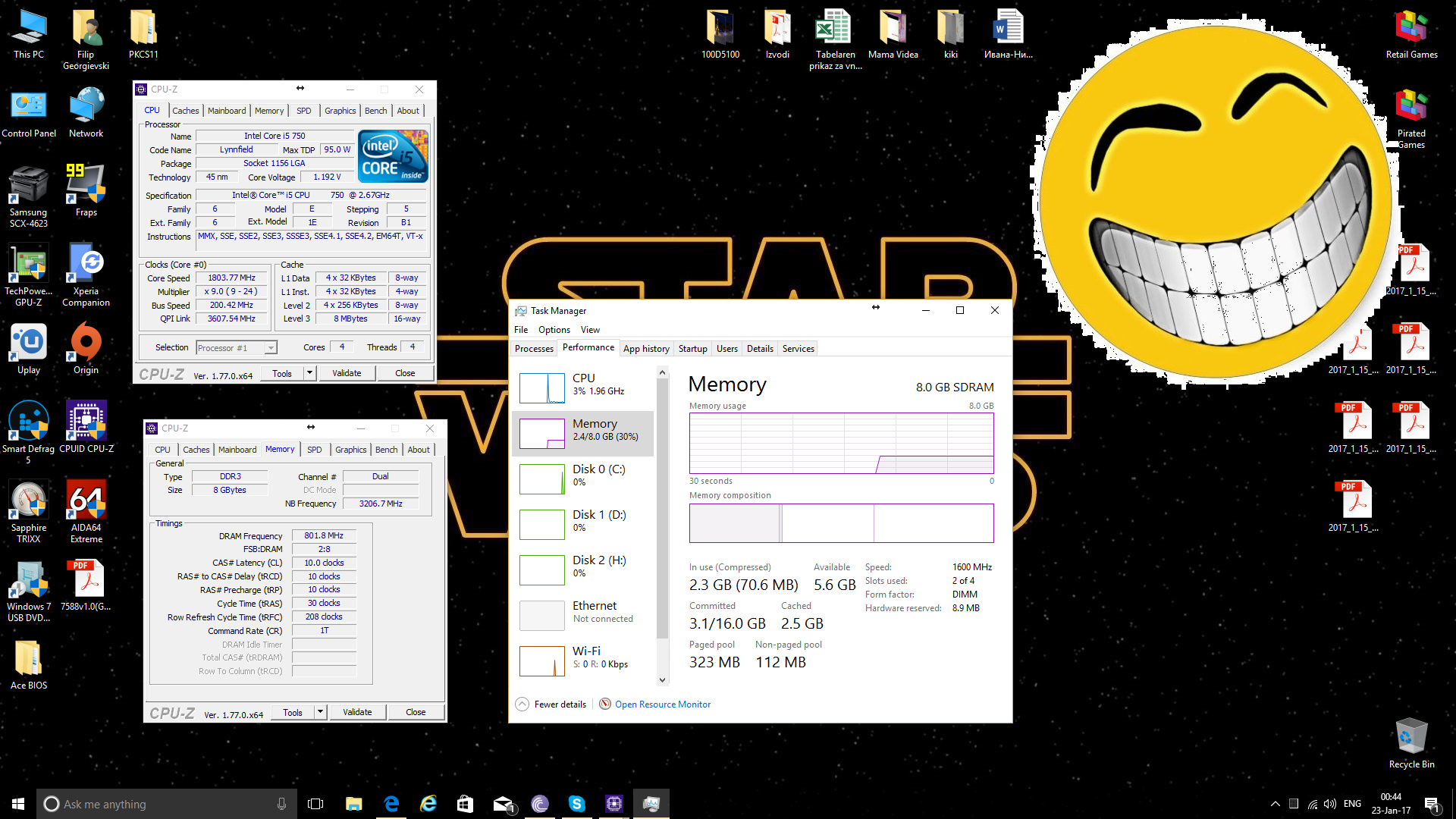Select the CPU performance graph entry
Viewport: 1456px width, 819px height.
click(583, 388)
